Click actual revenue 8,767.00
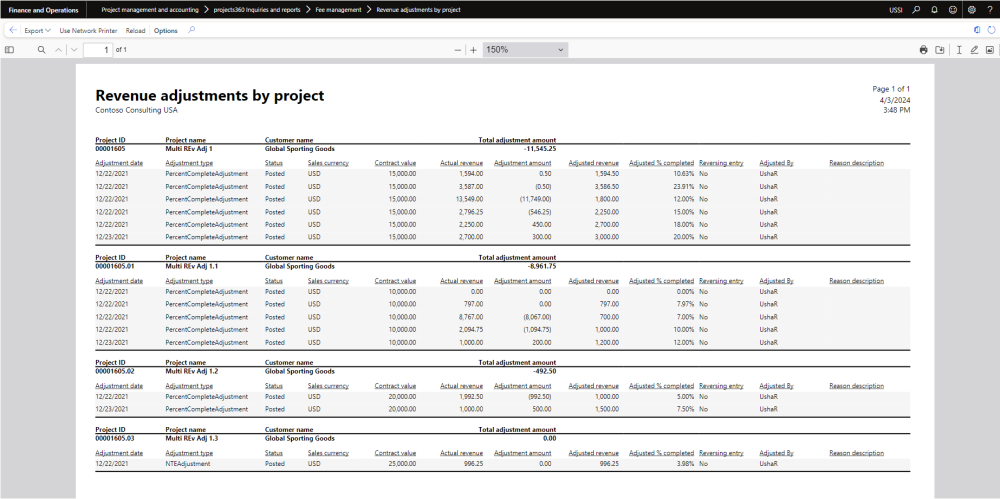The image size is (1000, 499). pos(471,317)
